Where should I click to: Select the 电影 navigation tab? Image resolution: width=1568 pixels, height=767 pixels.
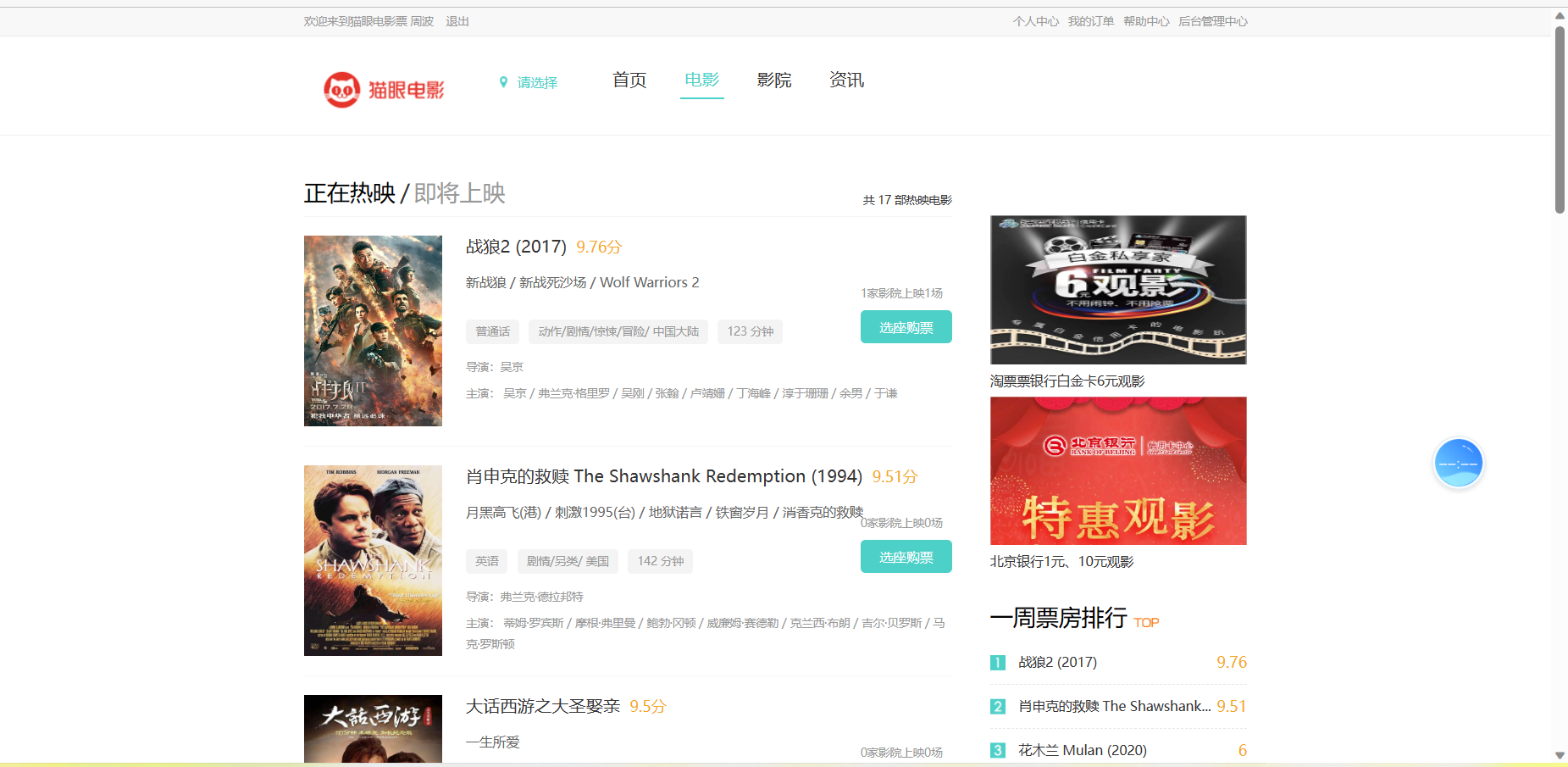point(701,80)
